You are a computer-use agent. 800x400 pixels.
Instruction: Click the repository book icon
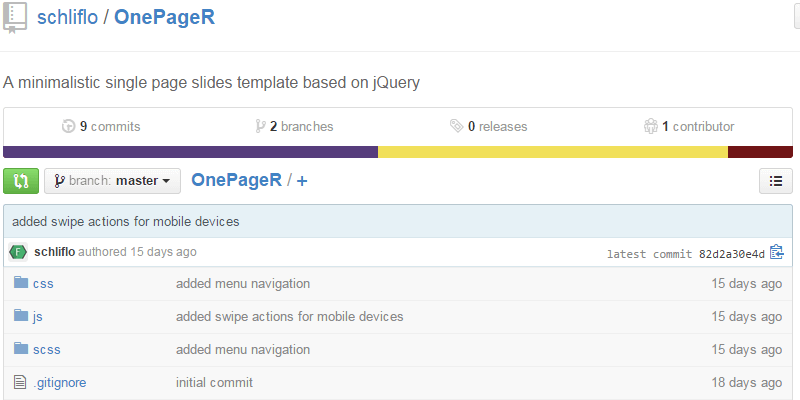[15, 18]
